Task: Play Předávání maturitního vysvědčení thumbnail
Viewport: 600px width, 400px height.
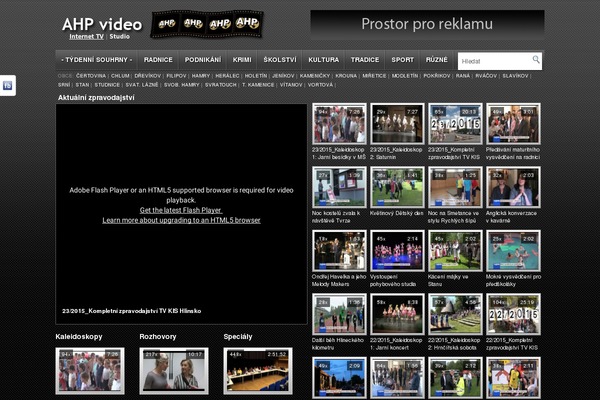Action: click(513, 124)
